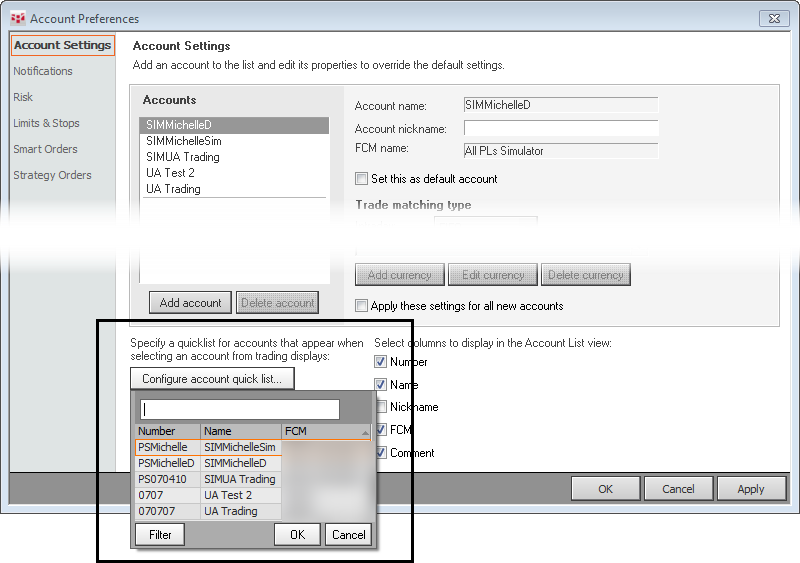800x563 pixels.
Task: Go to Strategy Orders tab
Action: (52, 175)
